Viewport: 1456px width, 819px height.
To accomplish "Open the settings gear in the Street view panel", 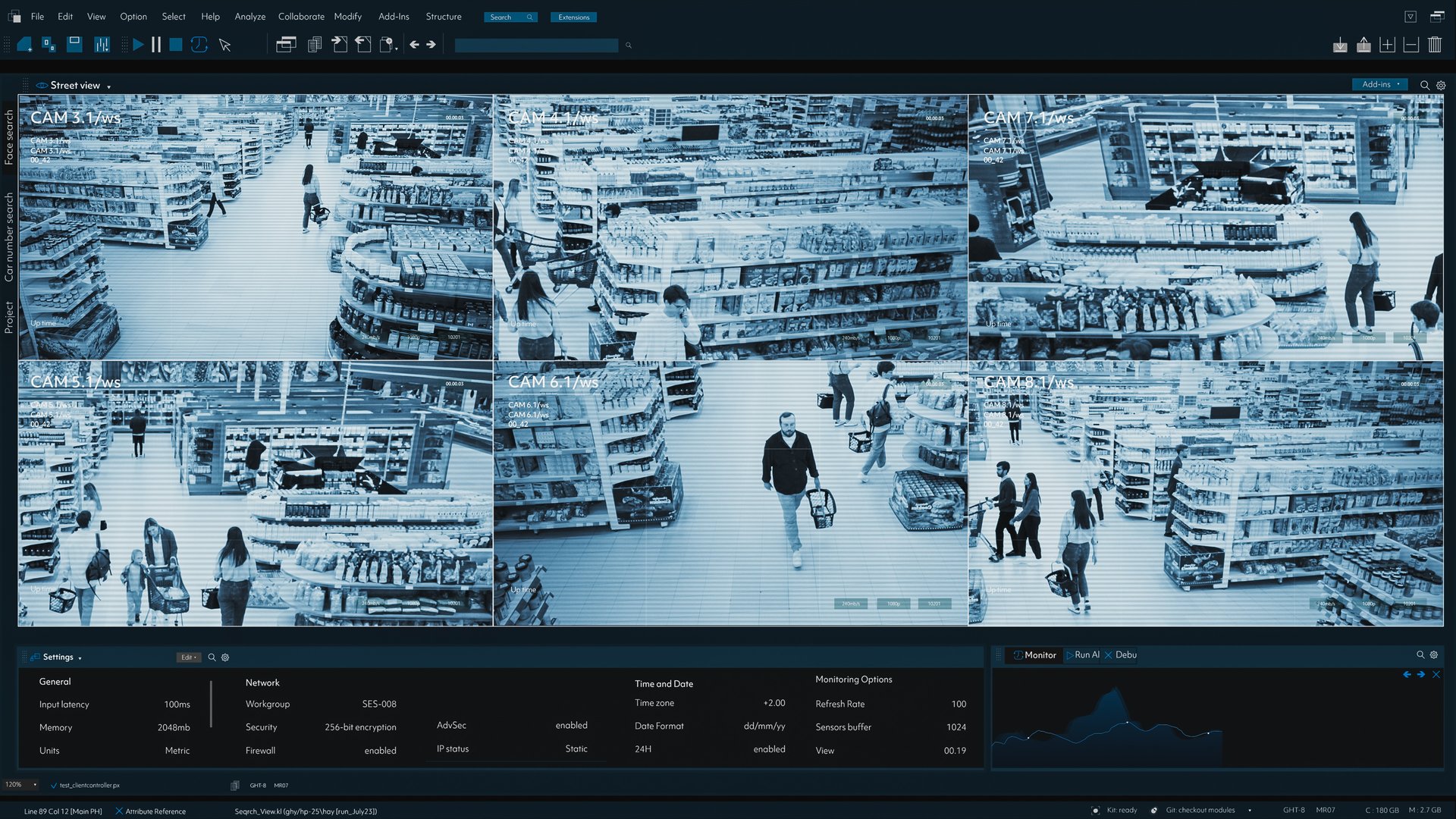I will coord(1440,85).
